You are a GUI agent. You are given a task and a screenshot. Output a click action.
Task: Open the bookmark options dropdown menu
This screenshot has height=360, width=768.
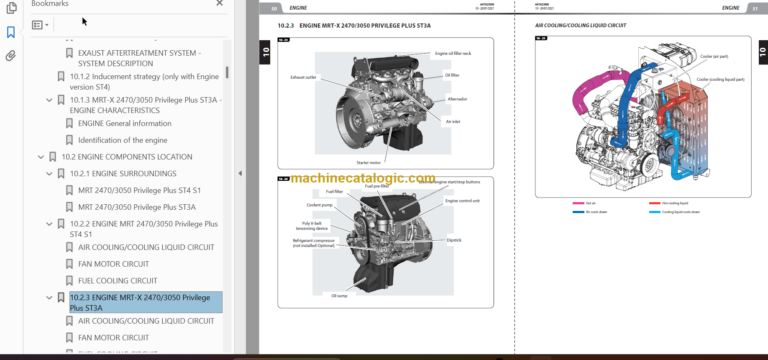point(40,24)
